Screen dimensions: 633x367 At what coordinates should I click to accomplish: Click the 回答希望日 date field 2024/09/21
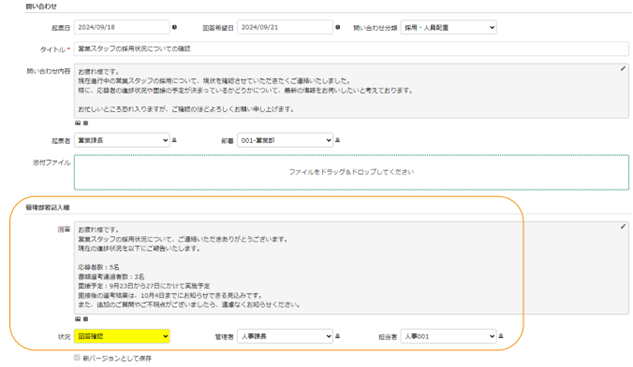(285, 27)
